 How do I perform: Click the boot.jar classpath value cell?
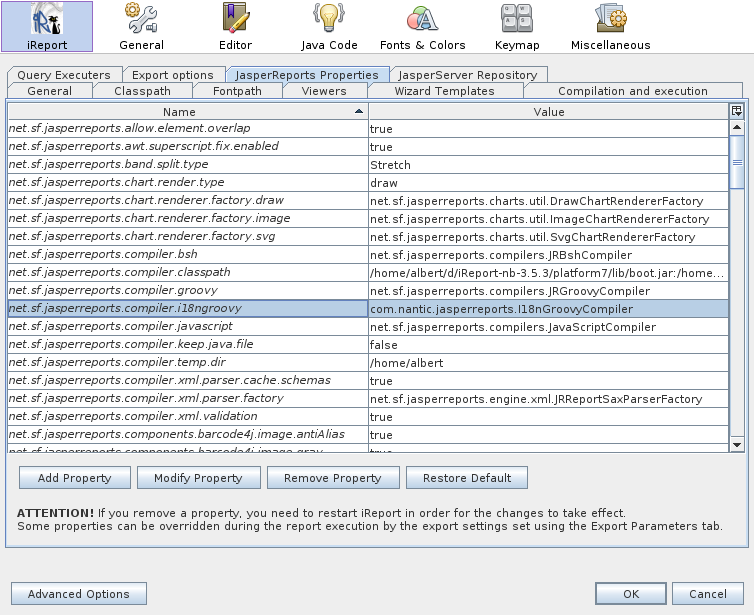[549, 273]
